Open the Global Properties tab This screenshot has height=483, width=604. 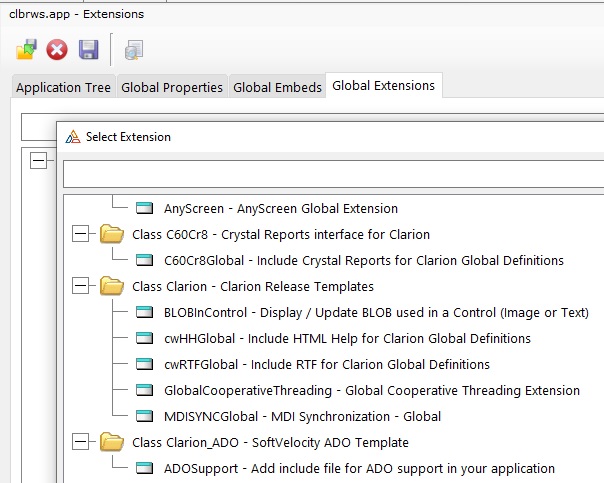[172, 87]
